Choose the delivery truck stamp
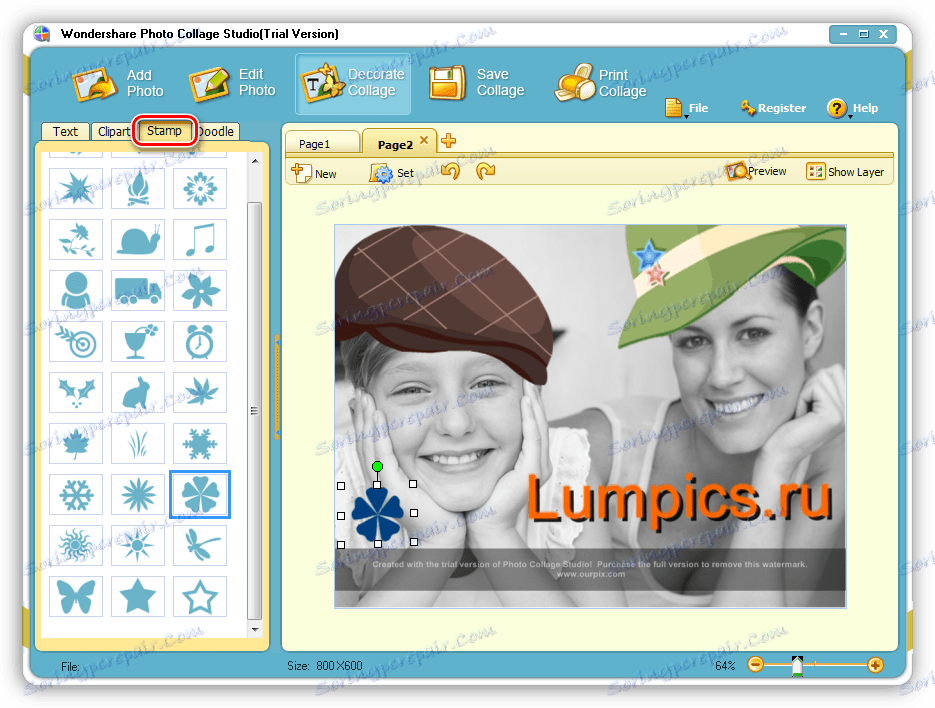935x708 pixels. (x=138, y=290)
